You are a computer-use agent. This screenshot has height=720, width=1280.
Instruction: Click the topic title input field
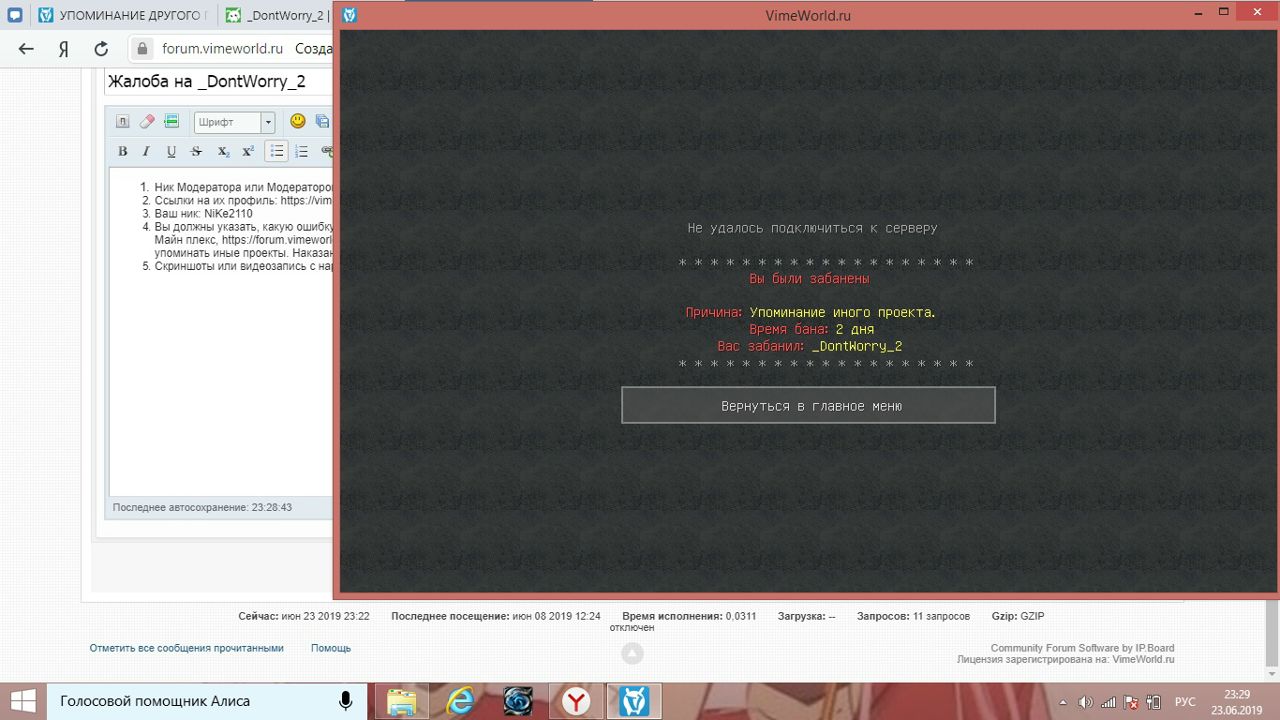(x=218, y=82)
